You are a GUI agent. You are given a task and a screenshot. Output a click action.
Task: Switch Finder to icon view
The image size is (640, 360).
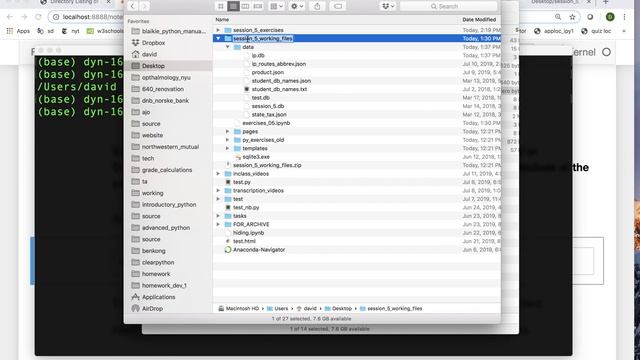pyautogui.click(x=221, y=6)
